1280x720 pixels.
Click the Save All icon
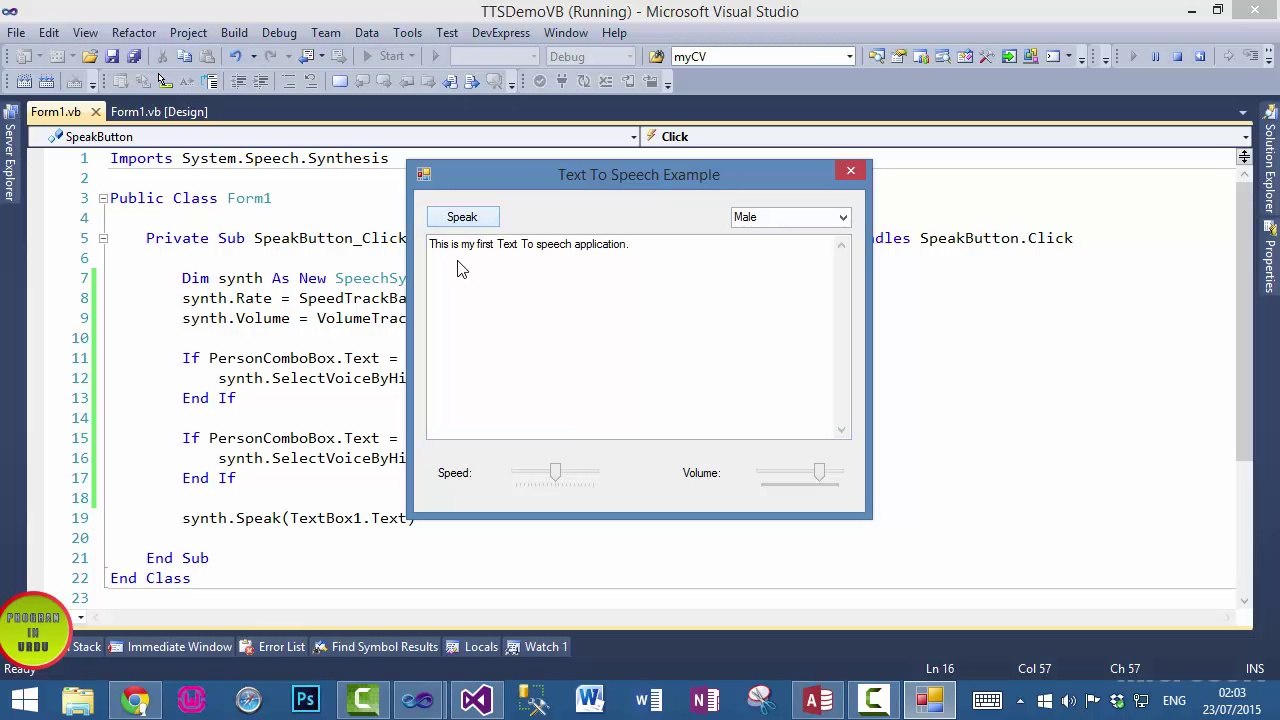point(134,56)
